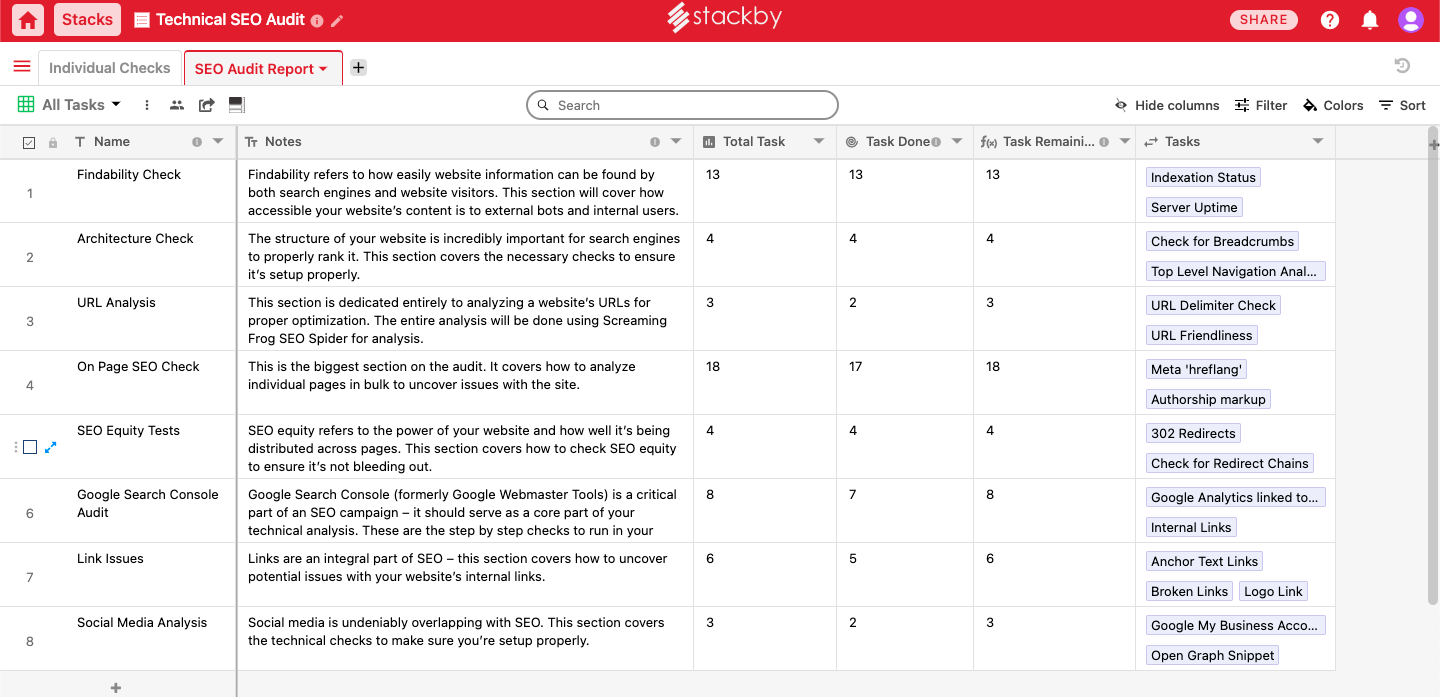
Task: Click the lock icon in header row
Action: (53, 143)
